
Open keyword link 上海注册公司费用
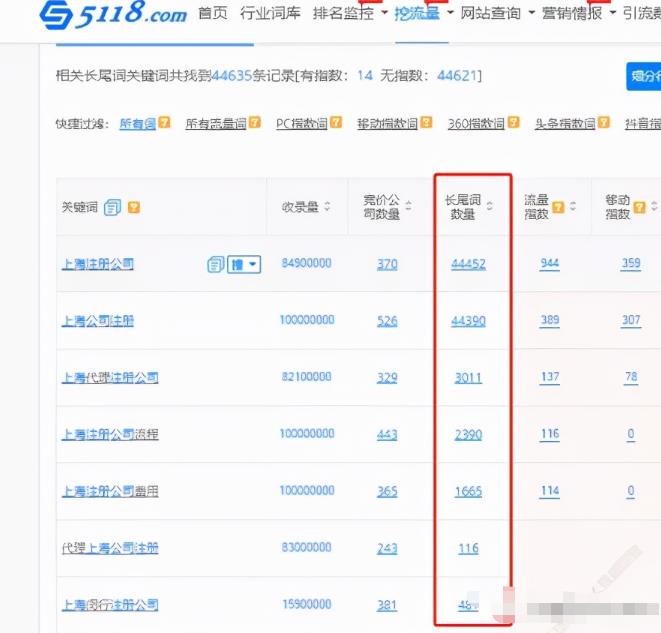[110, 491]
